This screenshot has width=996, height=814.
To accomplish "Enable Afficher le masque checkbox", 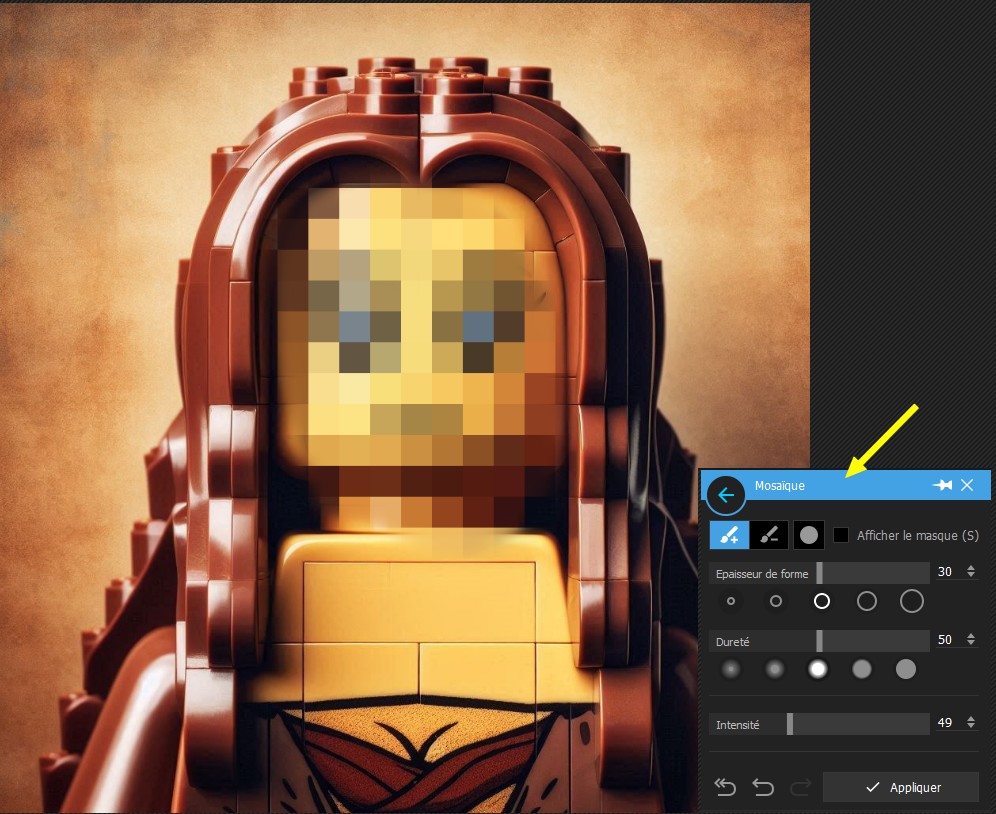I will tap(840, 535).
